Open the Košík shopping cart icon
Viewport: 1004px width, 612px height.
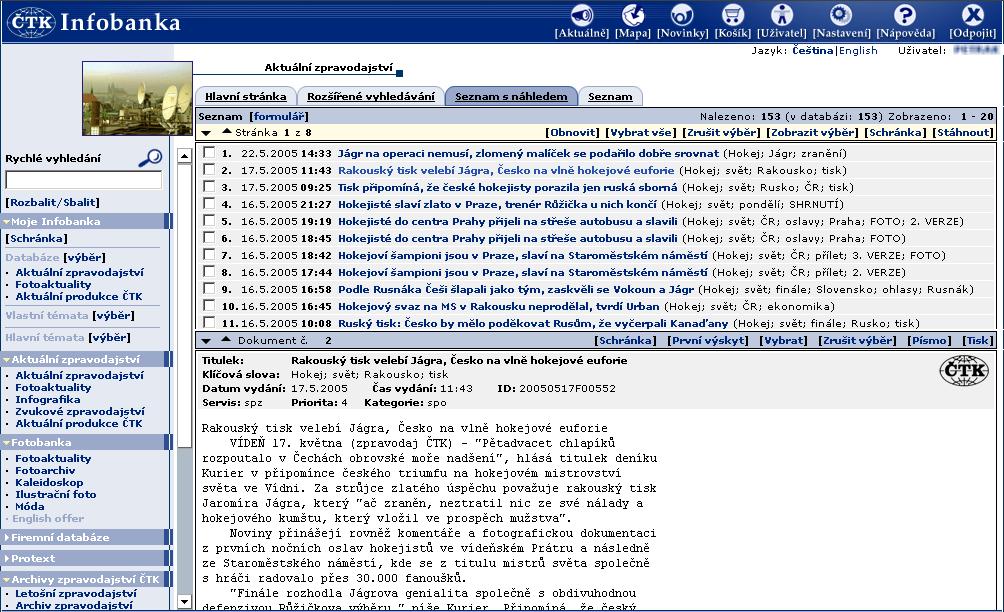click(x=733, y=15)
